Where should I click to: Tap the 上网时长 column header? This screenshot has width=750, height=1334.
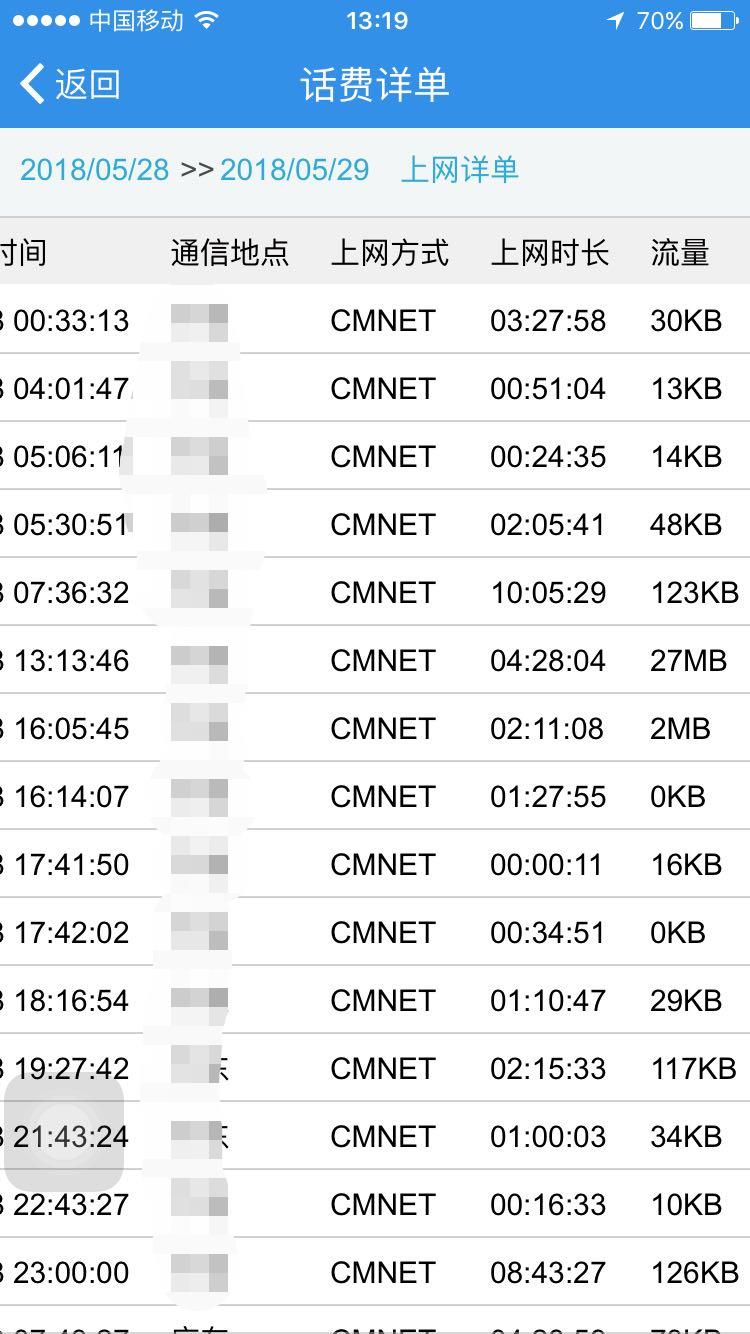tap(550, 253)
